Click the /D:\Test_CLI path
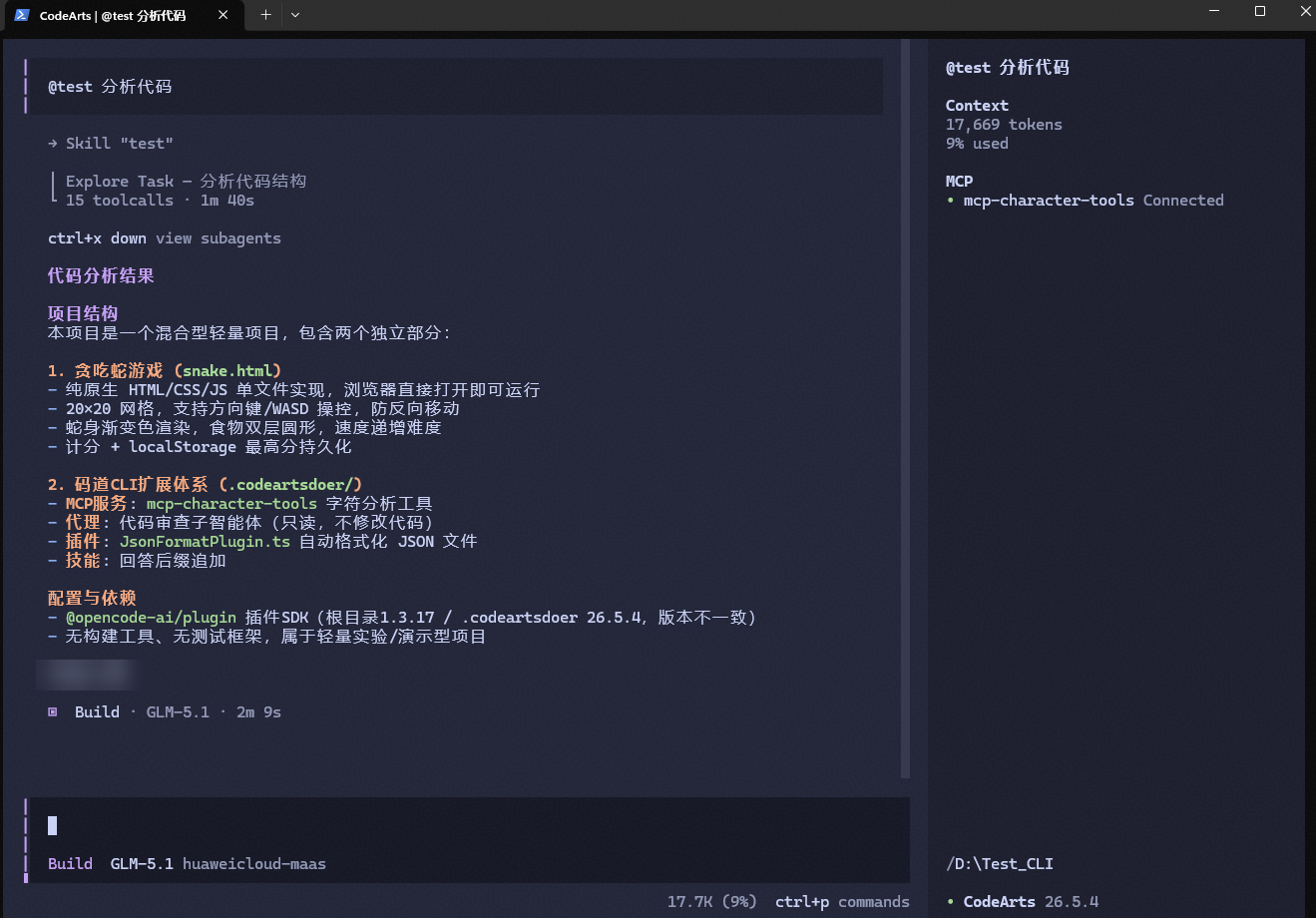Image resolution: width=1316 pixels, height=918 pixels. (x=1000, y=864)
